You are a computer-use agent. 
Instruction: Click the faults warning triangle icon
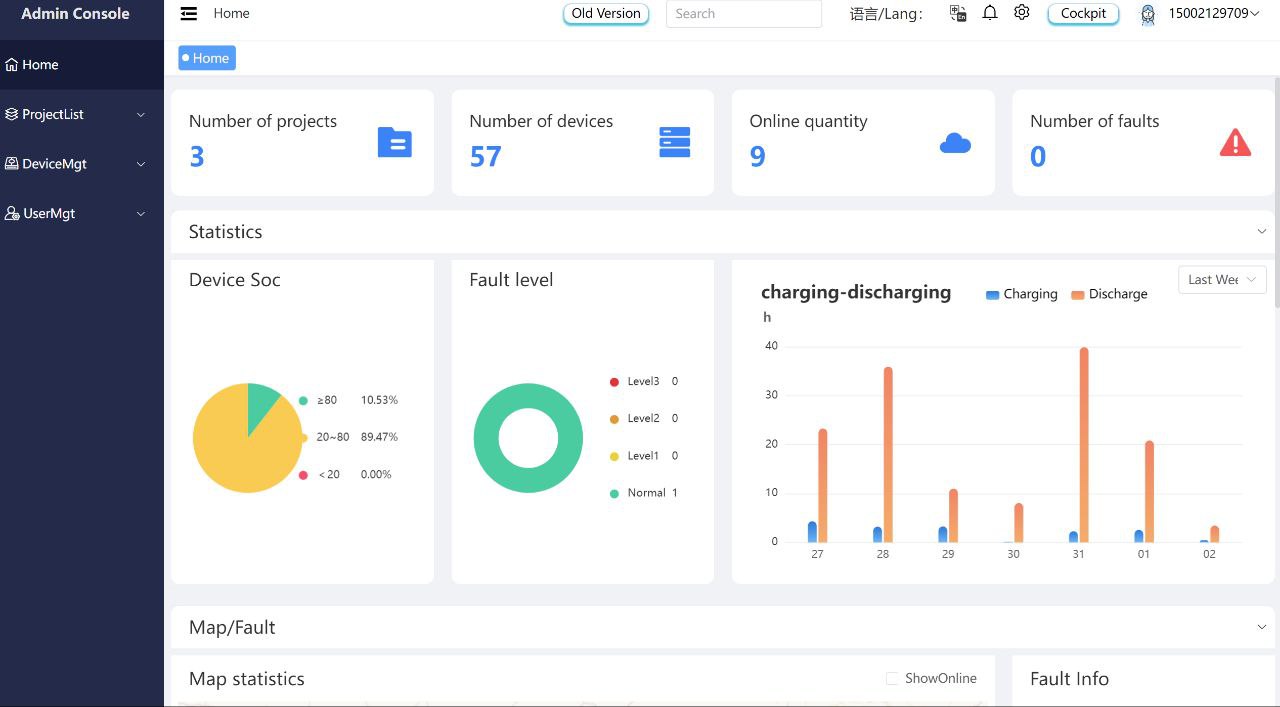click(1236, 143)
